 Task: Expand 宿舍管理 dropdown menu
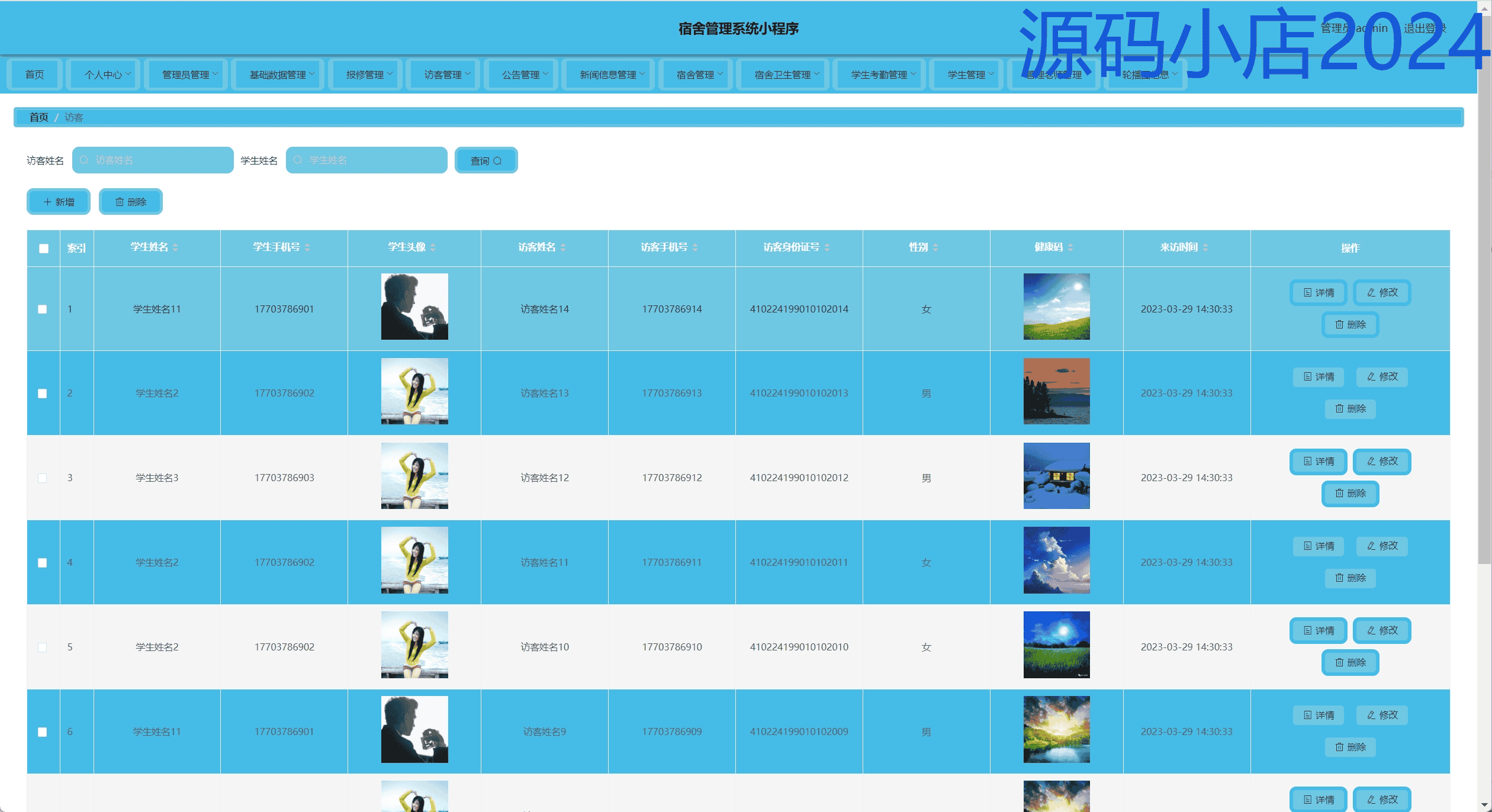696,75
